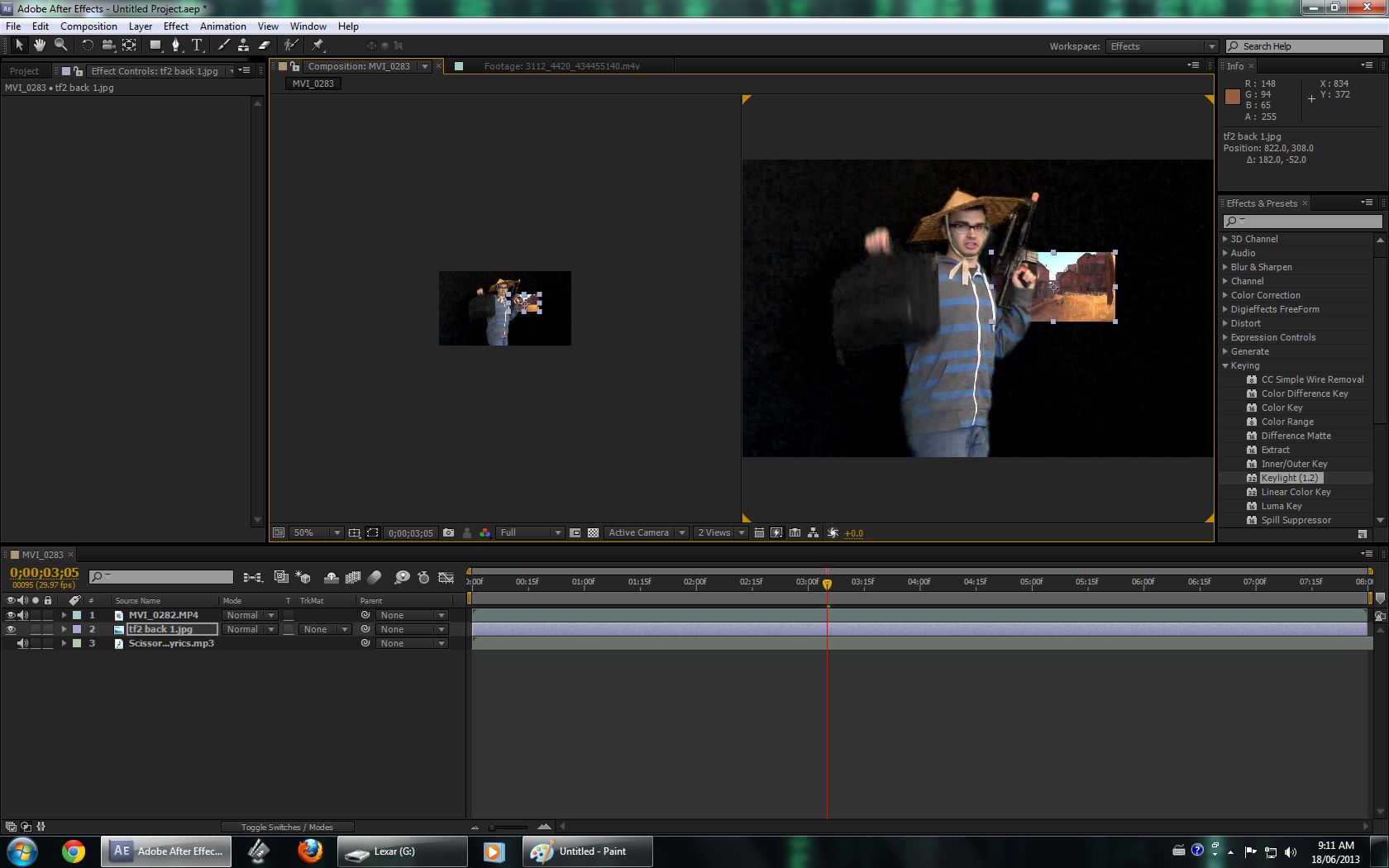
Task: Select the Brush tool
Action: point(223,45)
